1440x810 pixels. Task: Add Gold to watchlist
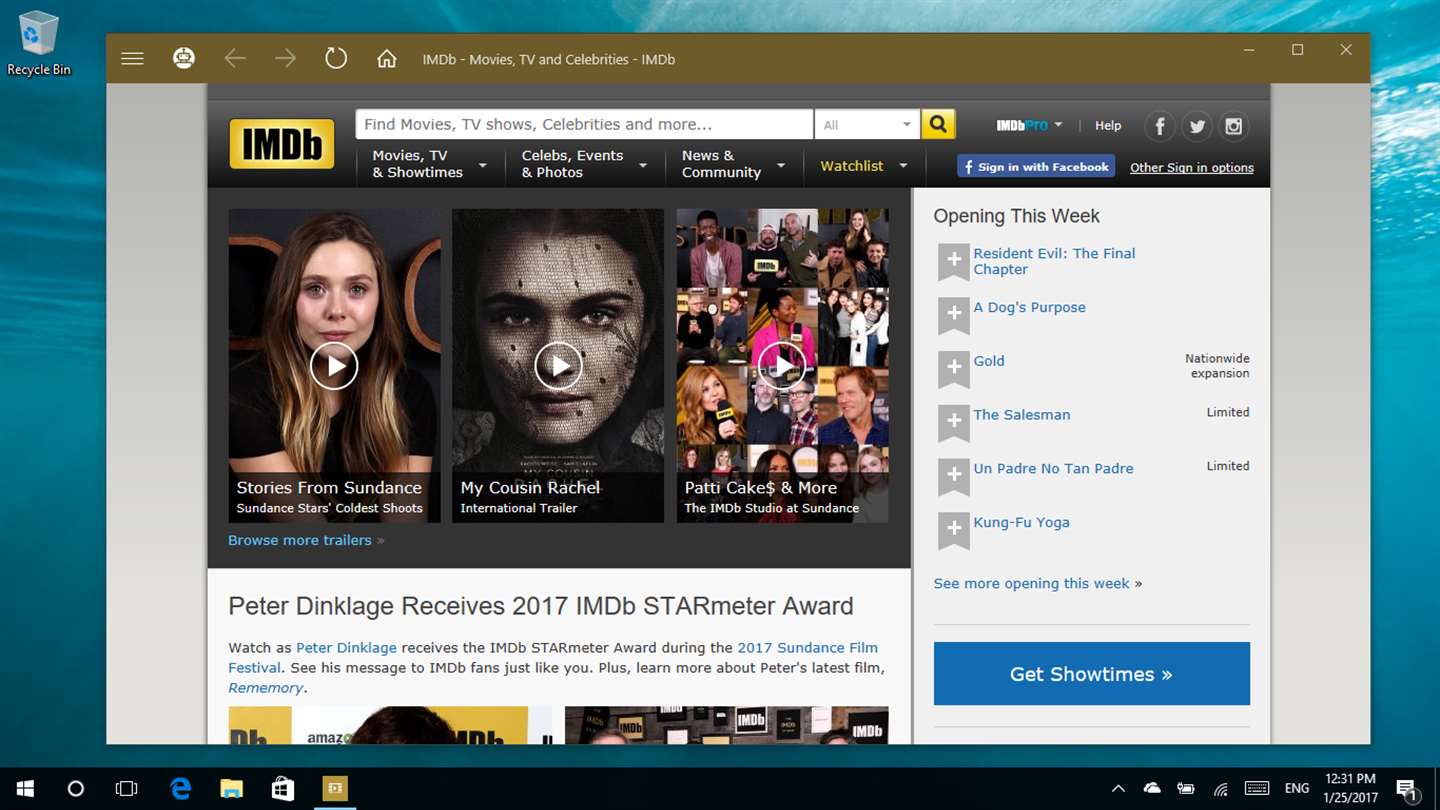tap(954, 370)
